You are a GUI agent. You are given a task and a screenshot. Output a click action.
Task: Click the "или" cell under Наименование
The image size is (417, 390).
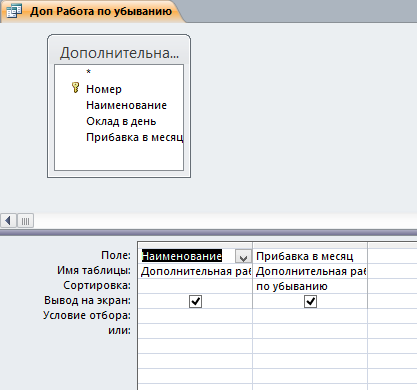[195, 331]
